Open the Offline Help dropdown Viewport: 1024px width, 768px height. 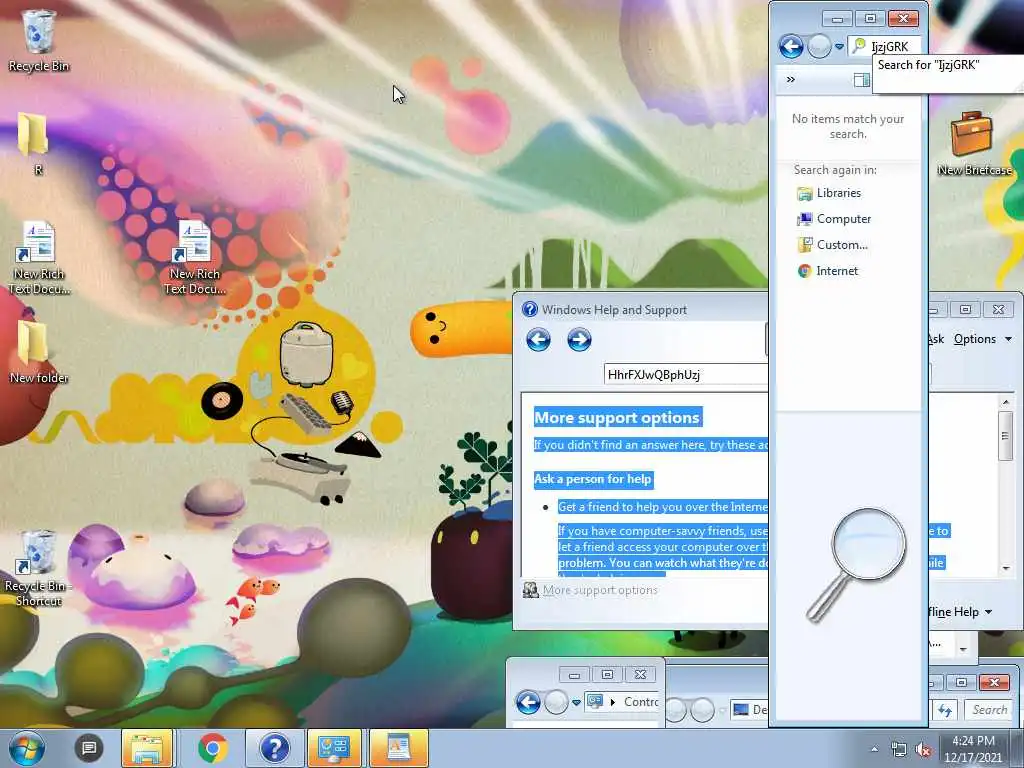coord(960,612)
